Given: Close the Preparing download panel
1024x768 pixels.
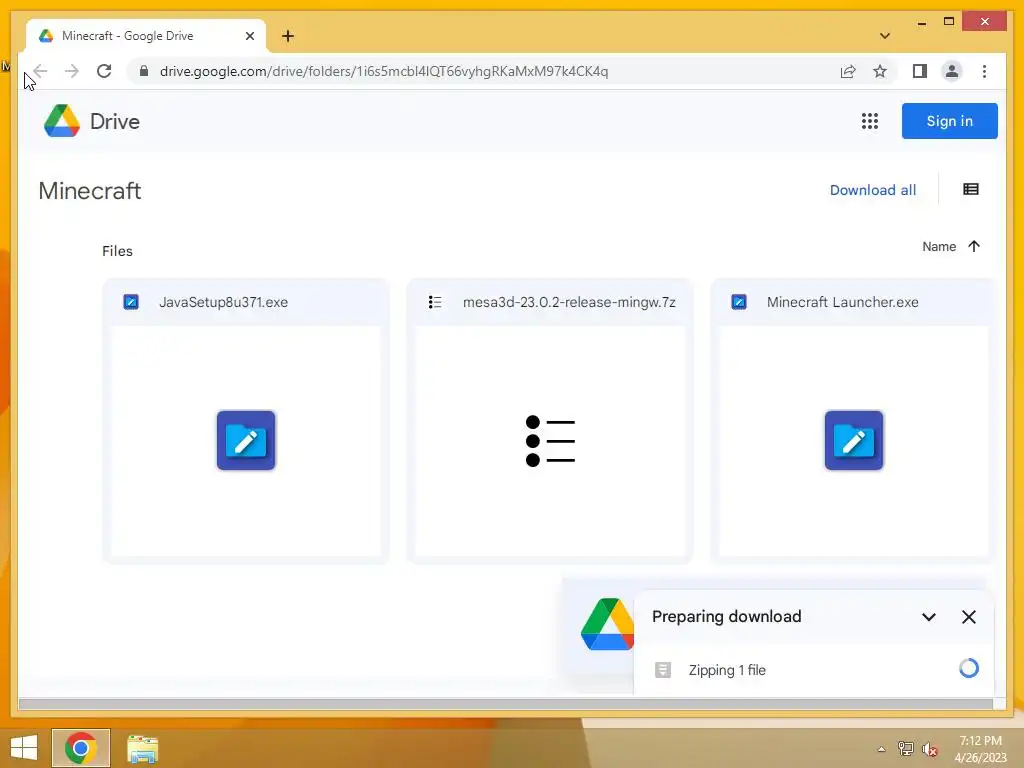Looking at the screenshot, I should (x=968, y=617).
